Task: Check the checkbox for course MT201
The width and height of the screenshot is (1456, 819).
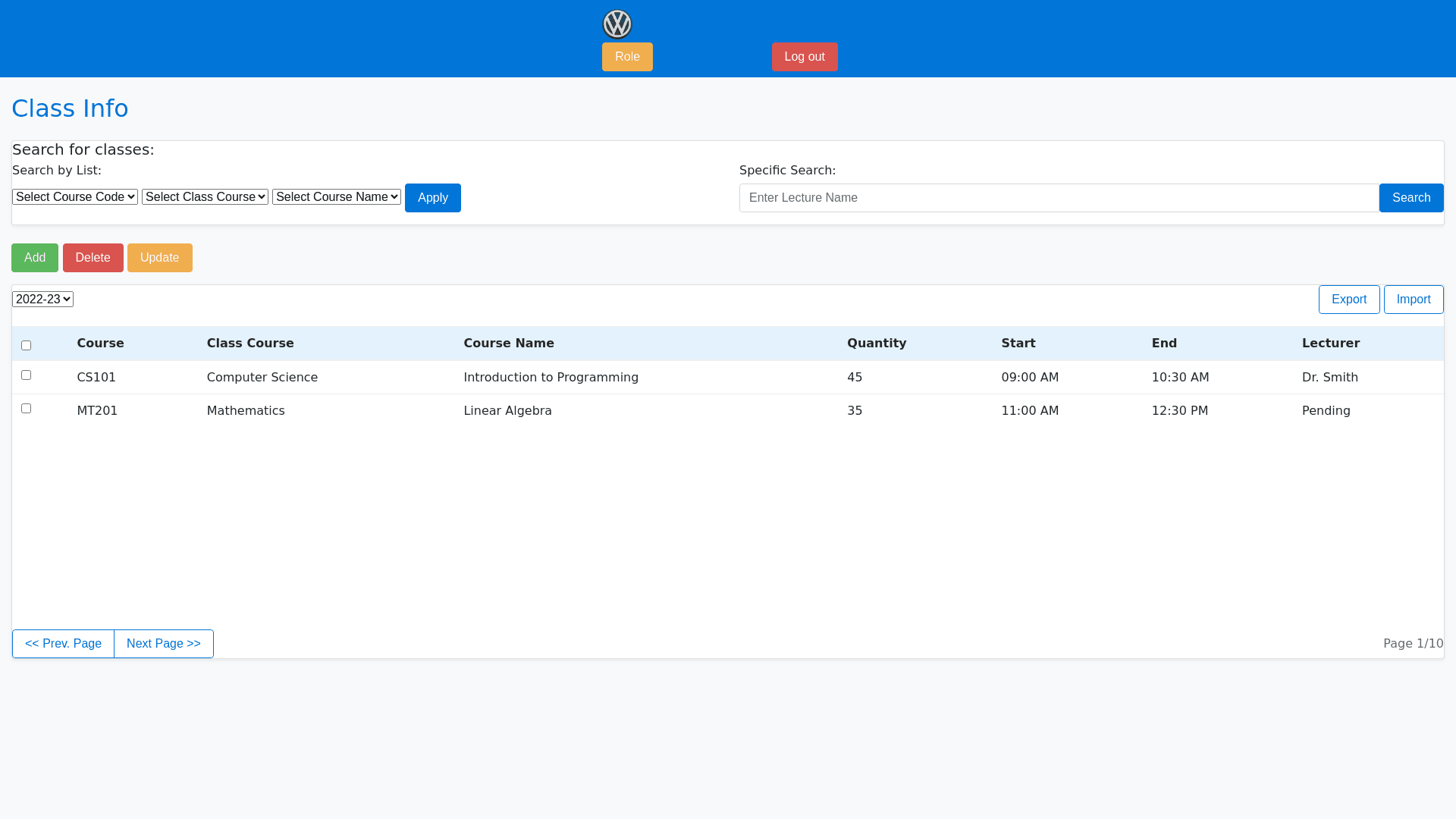Action: 26,408
